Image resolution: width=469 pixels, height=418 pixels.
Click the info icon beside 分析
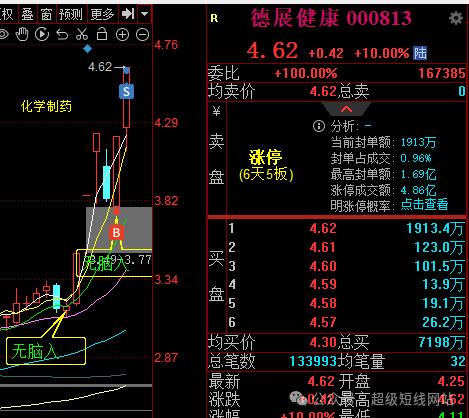[x=319, y=126]
